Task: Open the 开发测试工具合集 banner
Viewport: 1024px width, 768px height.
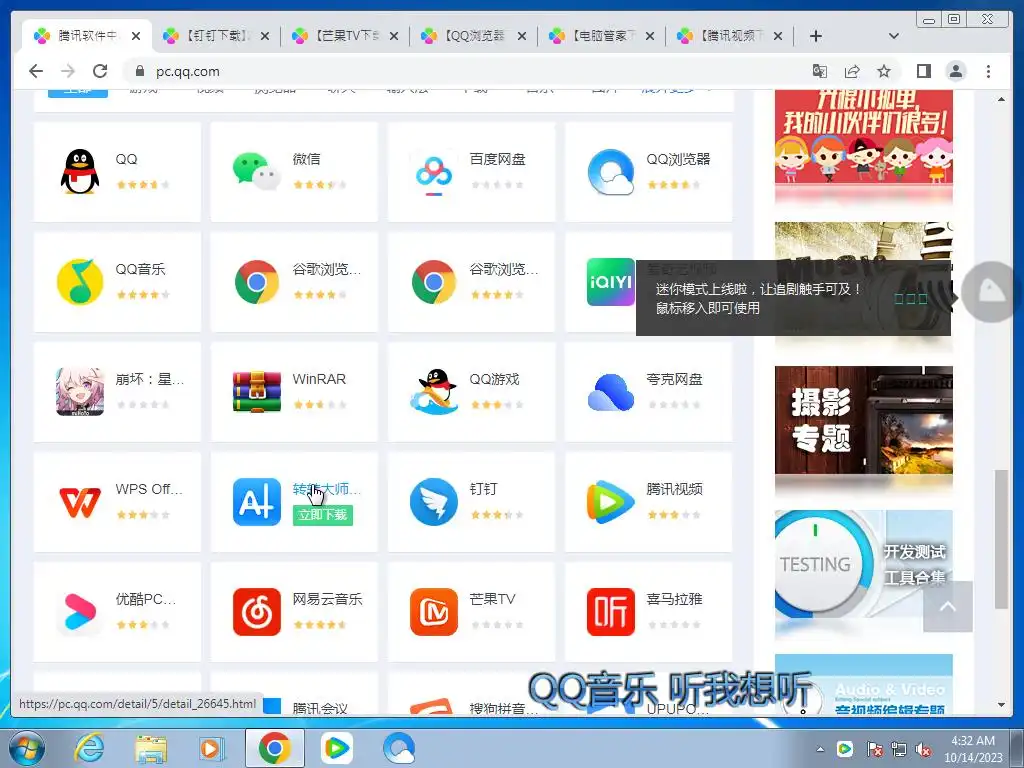Action: 863,564
